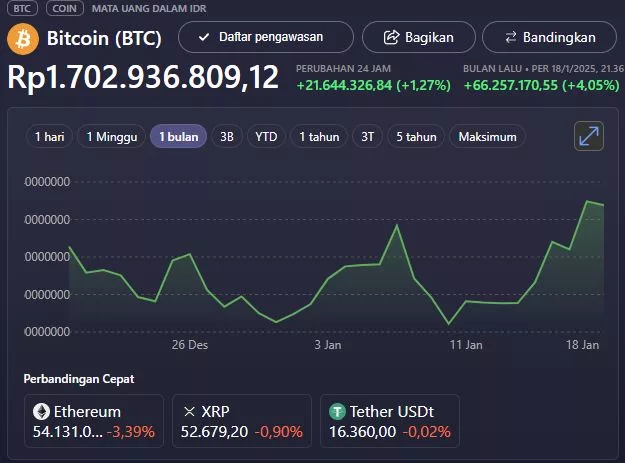Select the 1 Minggu time range
This screenshot has width=625, height=463.
(x=112, y=137)
